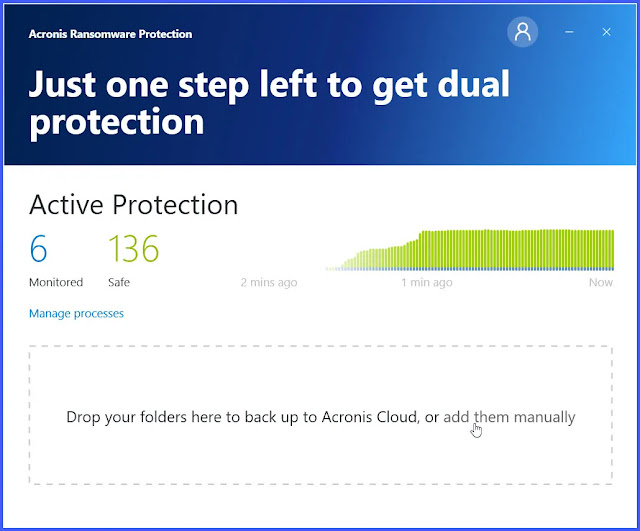Select the Monitored count of 6
The image size is (640, 531).
[x=38, y=249]
